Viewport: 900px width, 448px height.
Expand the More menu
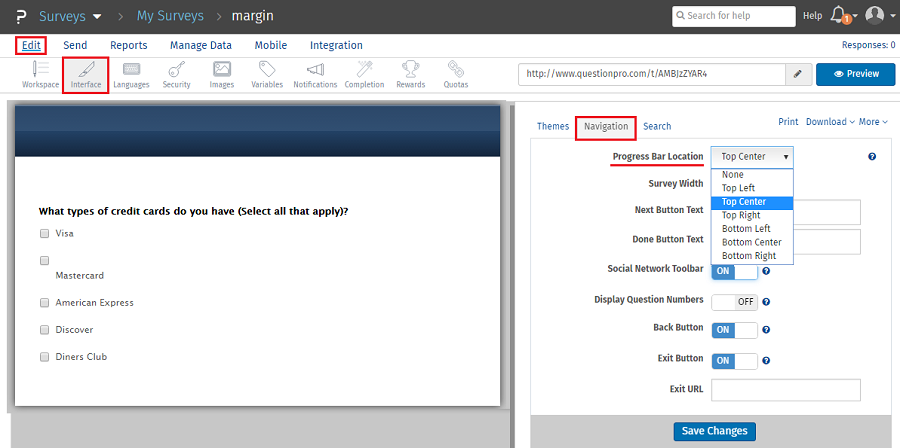(873, 122)
